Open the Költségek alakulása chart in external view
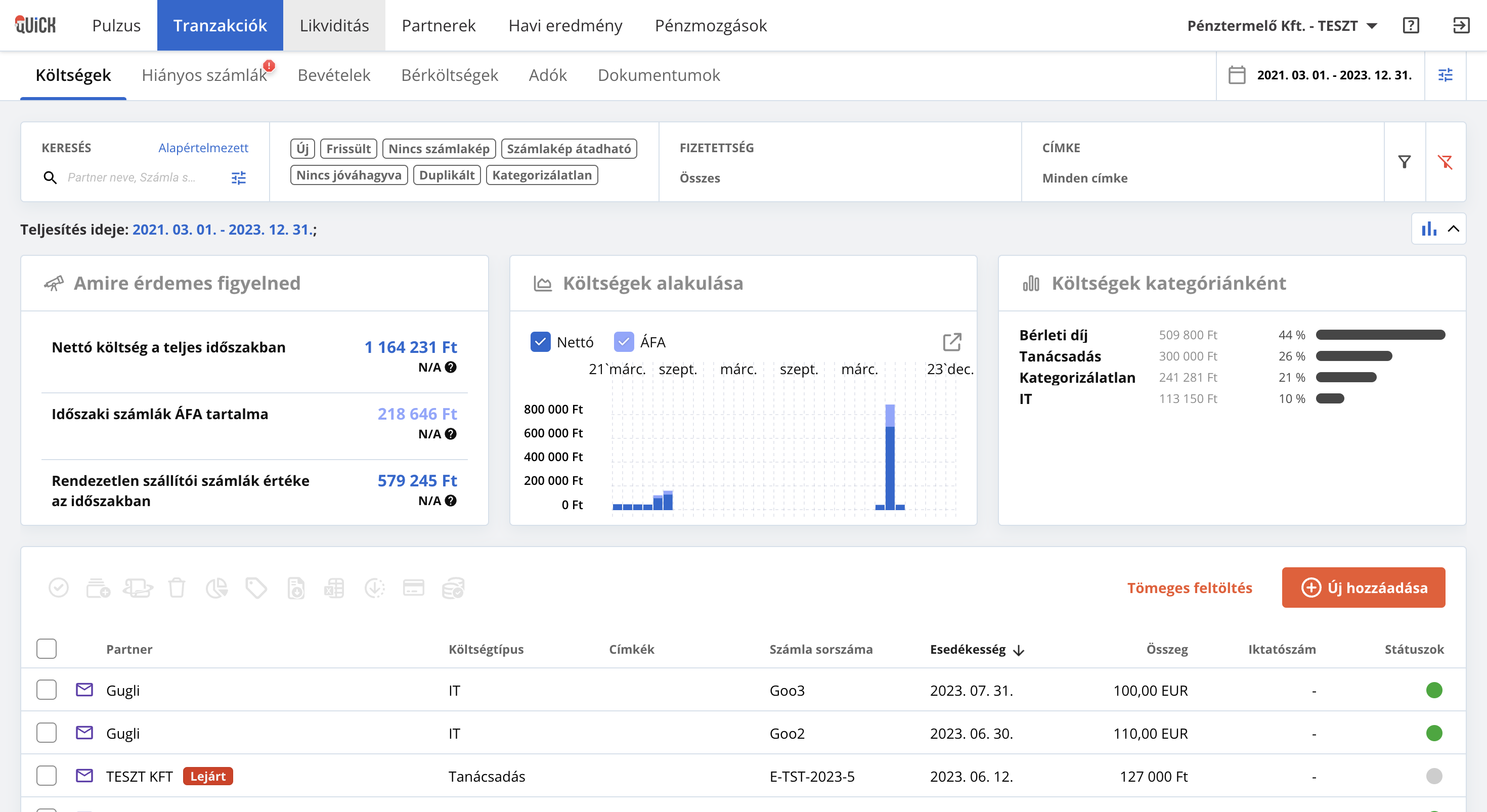This screenshot has height=812, width=1487. [952, 342]
